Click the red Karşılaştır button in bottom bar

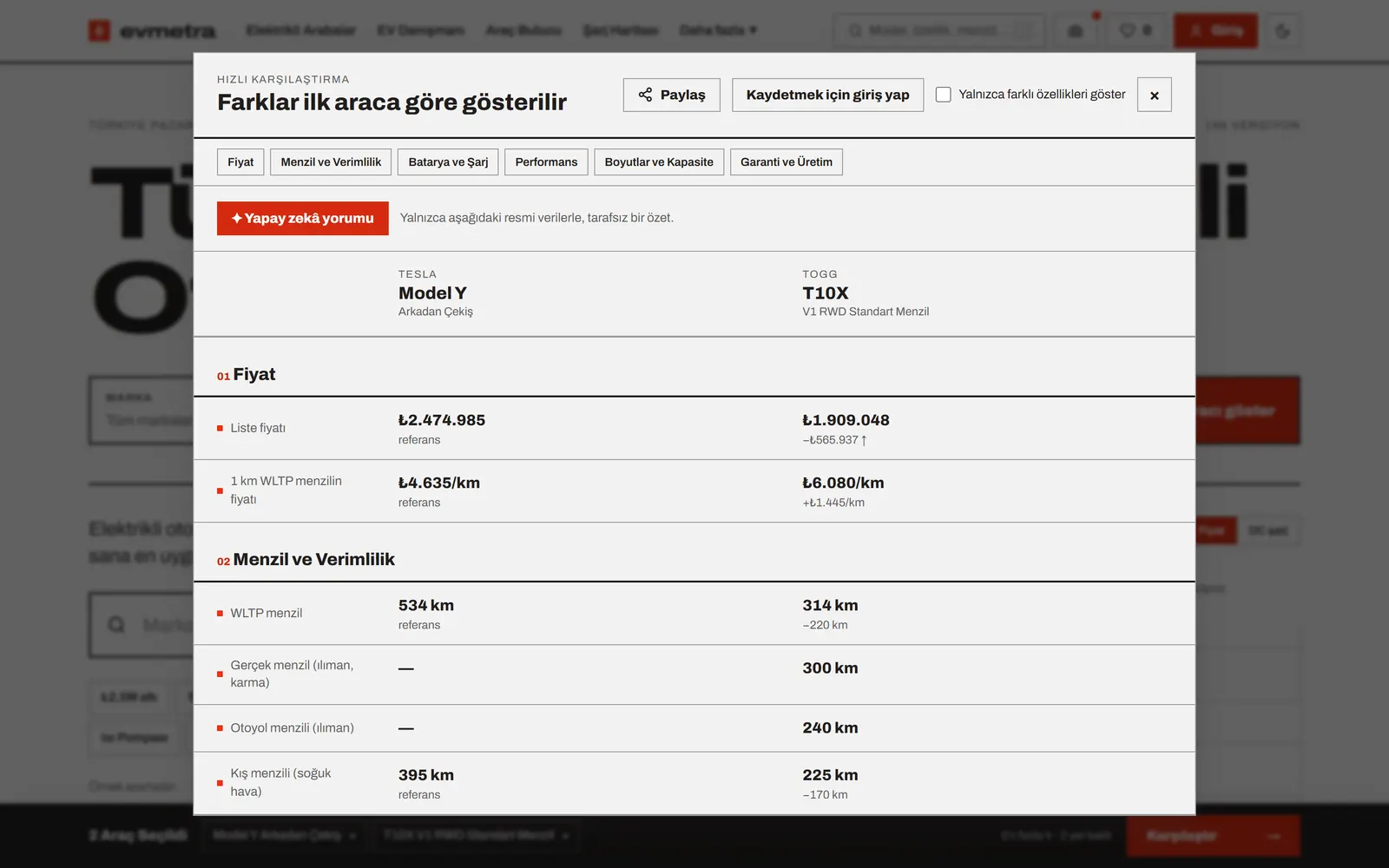click(1213, 836)
